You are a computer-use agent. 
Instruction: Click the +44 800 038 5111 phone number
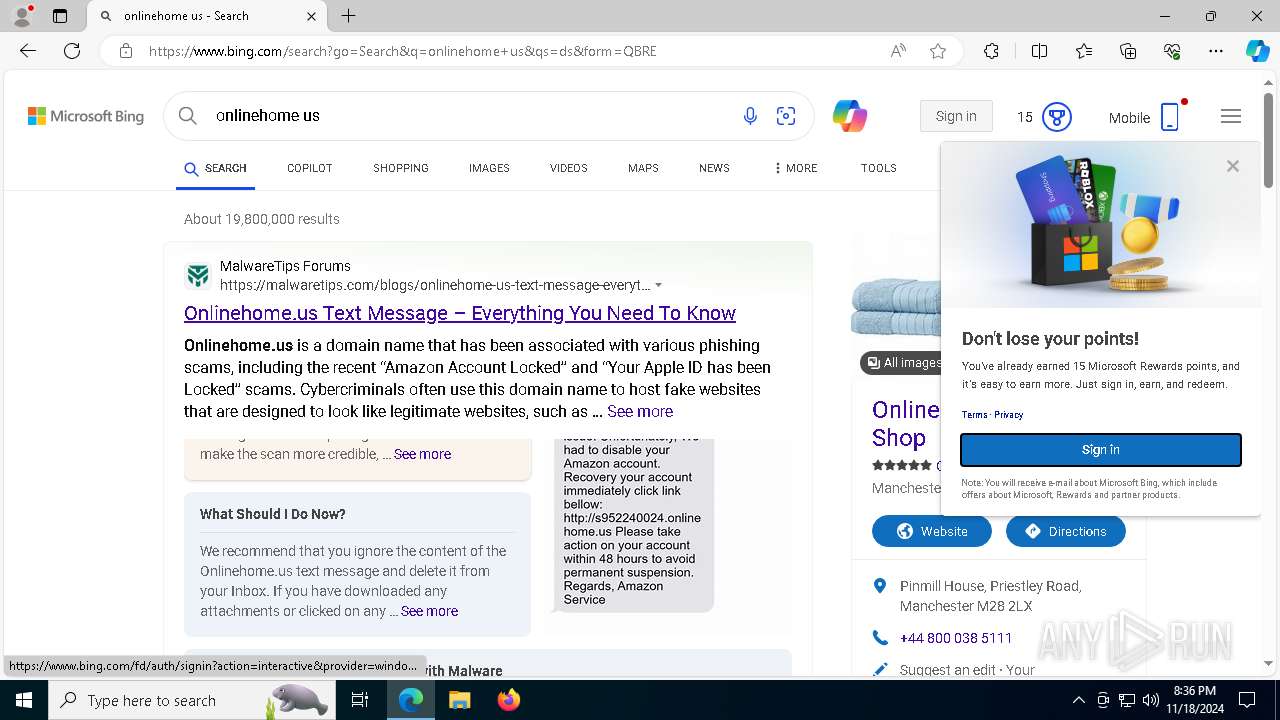956,638
